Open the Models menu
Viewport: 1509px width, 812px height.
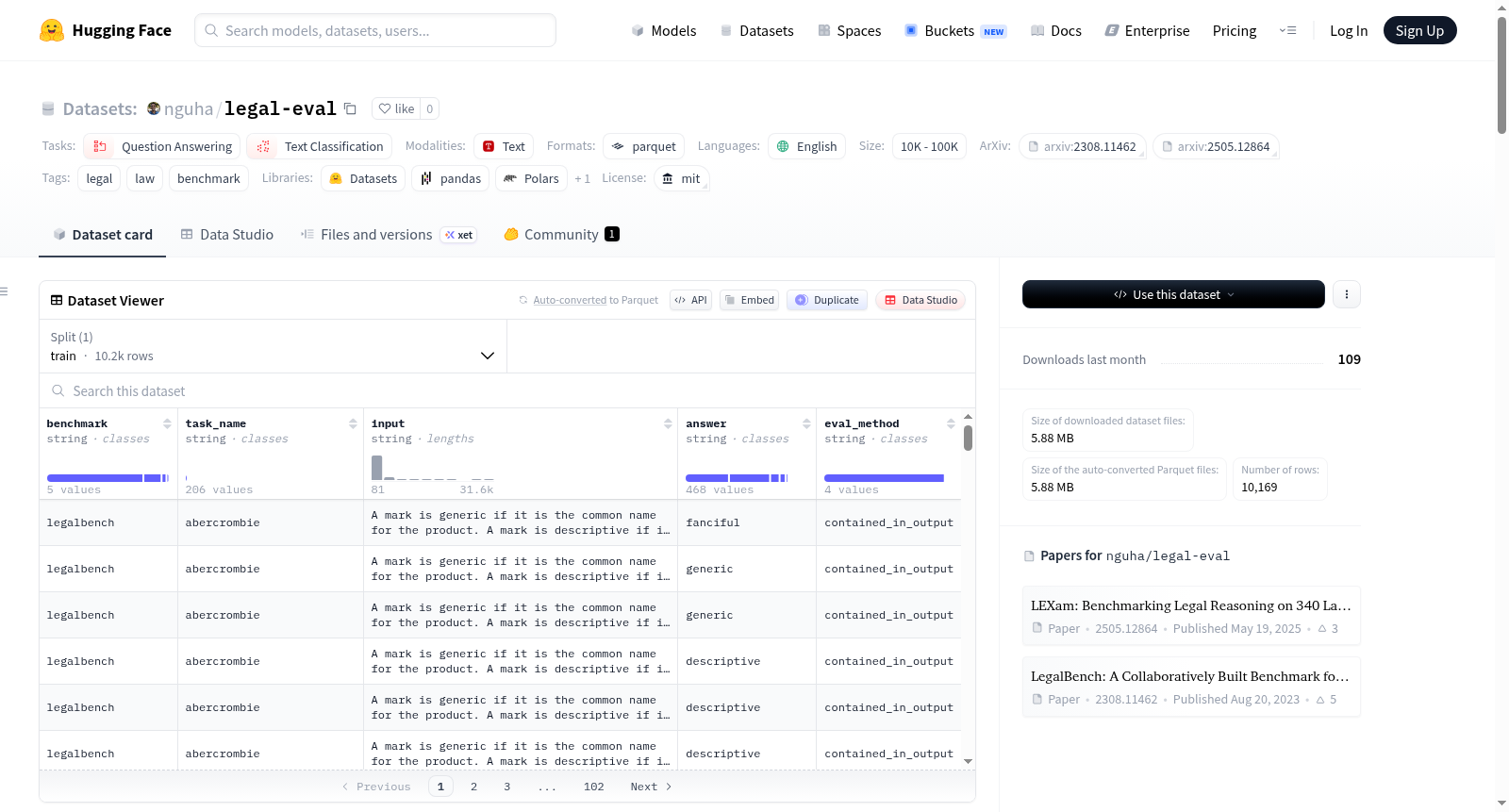664,30
